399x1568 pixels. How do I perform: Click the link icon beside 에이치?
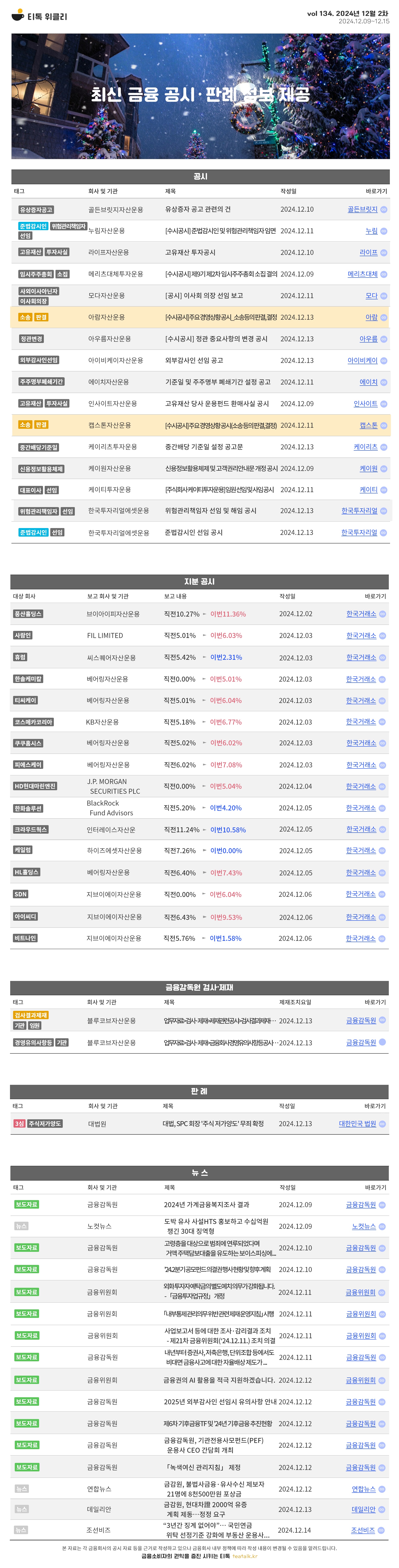point(384,382)
